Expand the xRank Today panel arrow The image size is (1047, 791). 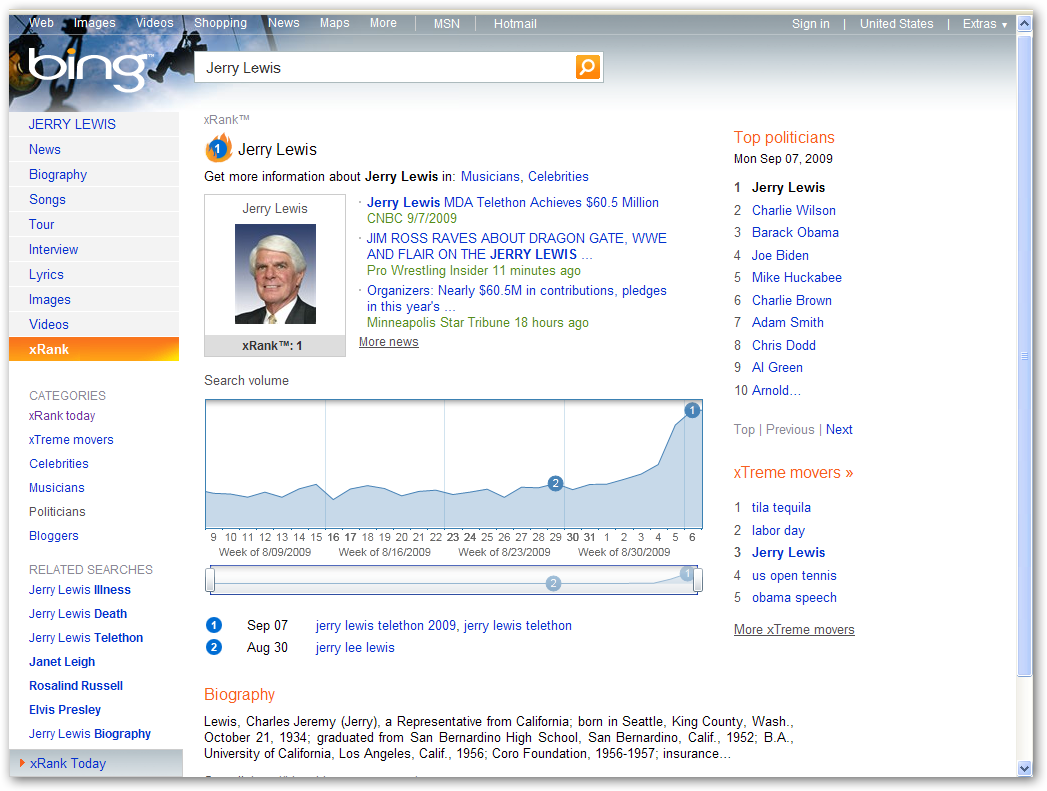point(22,763)
